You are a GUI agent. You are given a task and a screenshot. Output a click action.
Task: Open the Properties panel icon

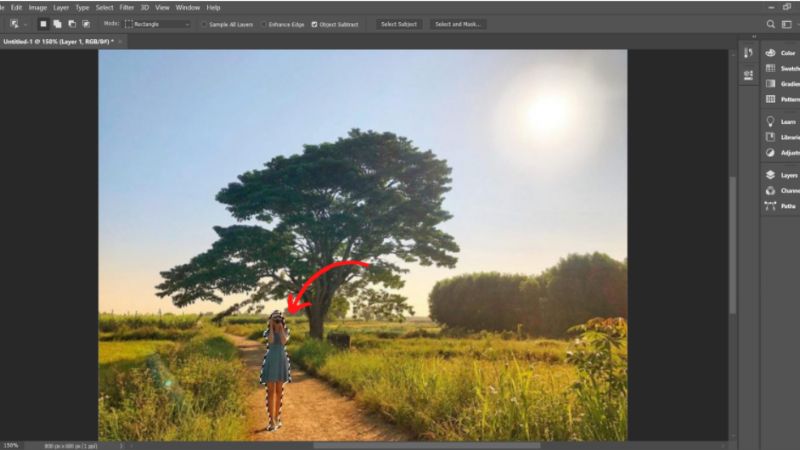coord(748,76)
